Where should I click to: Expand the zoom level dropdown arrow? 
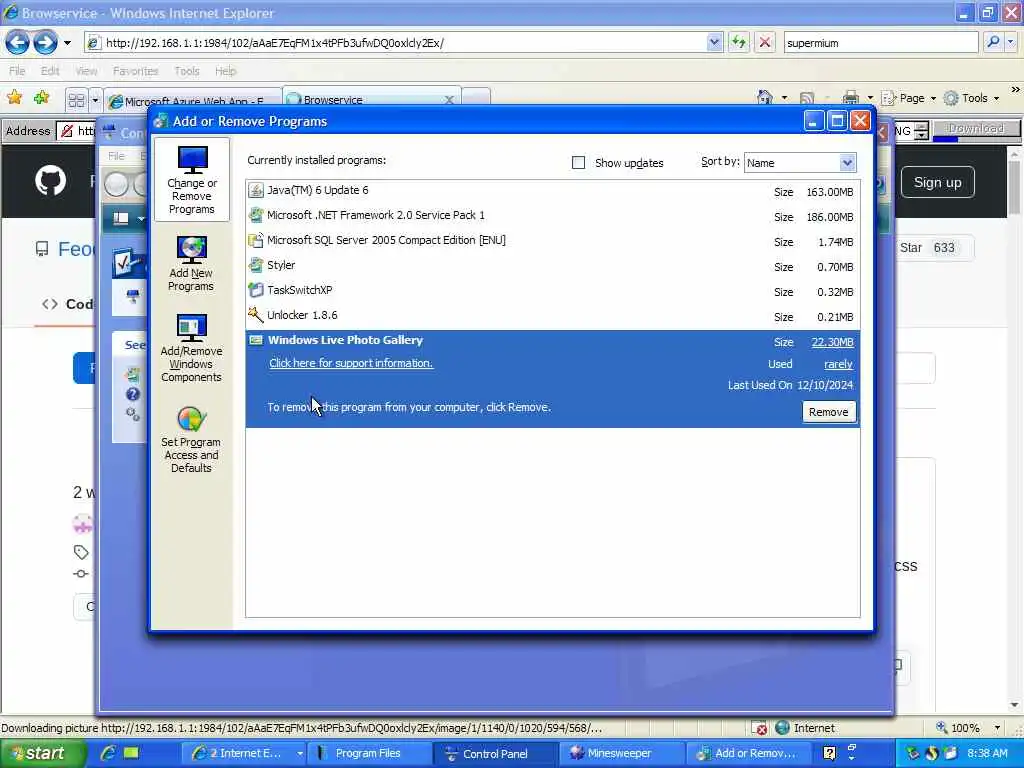(x=997, y=728)
